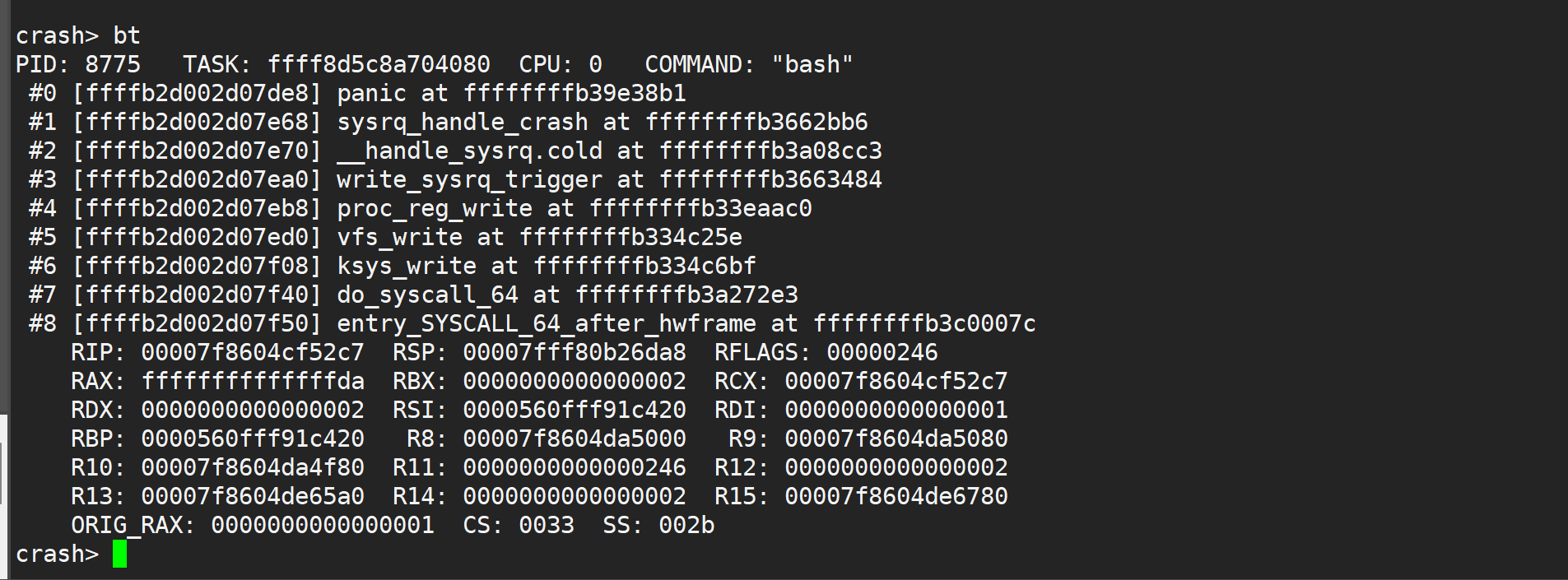Click entry_SYSCALL_64_after_hwframe in frame #8
This screenshot has width=1568, height=580.
pos(546,323)
